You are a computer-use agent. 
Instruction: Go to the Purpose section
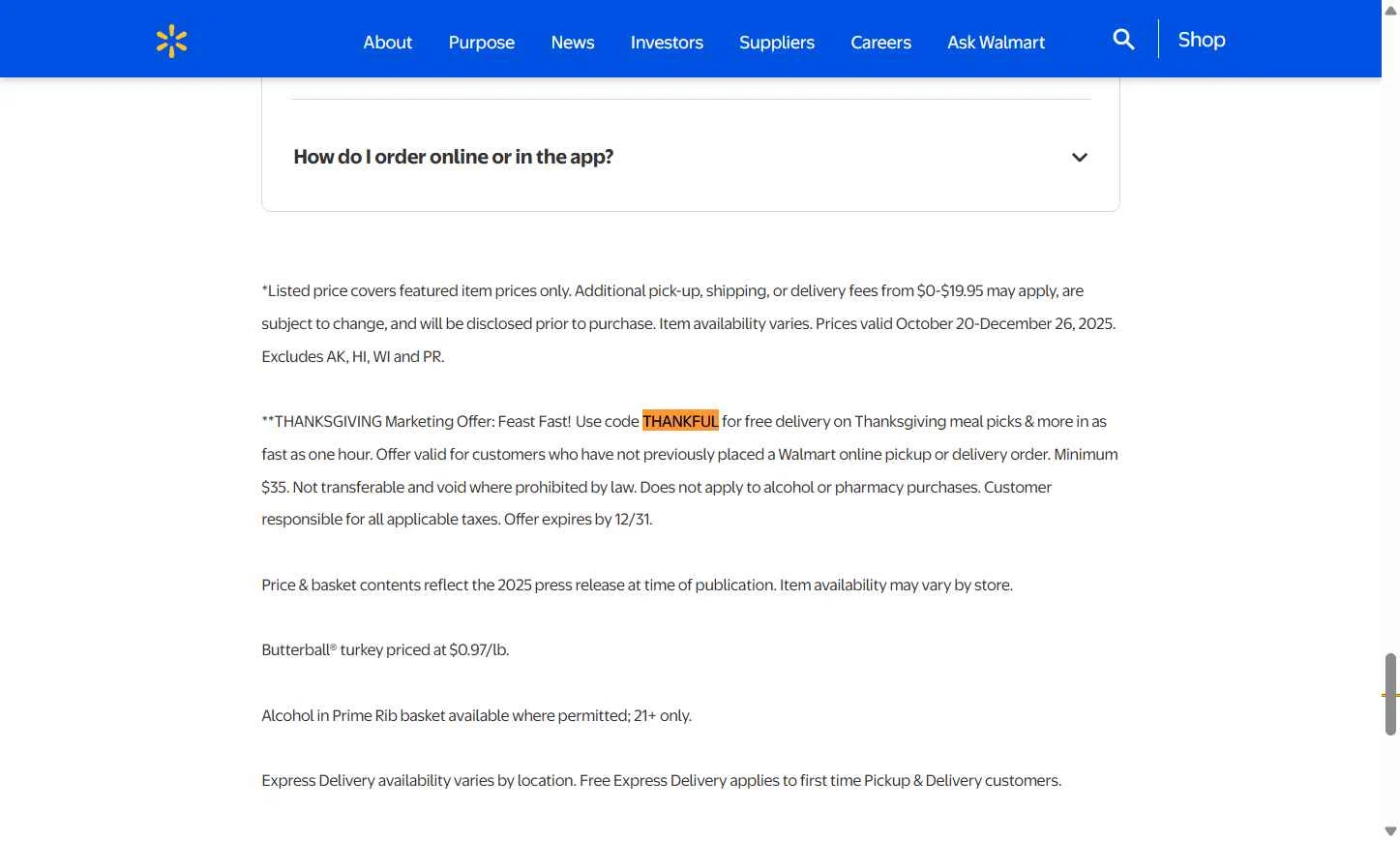coord(481,43)
